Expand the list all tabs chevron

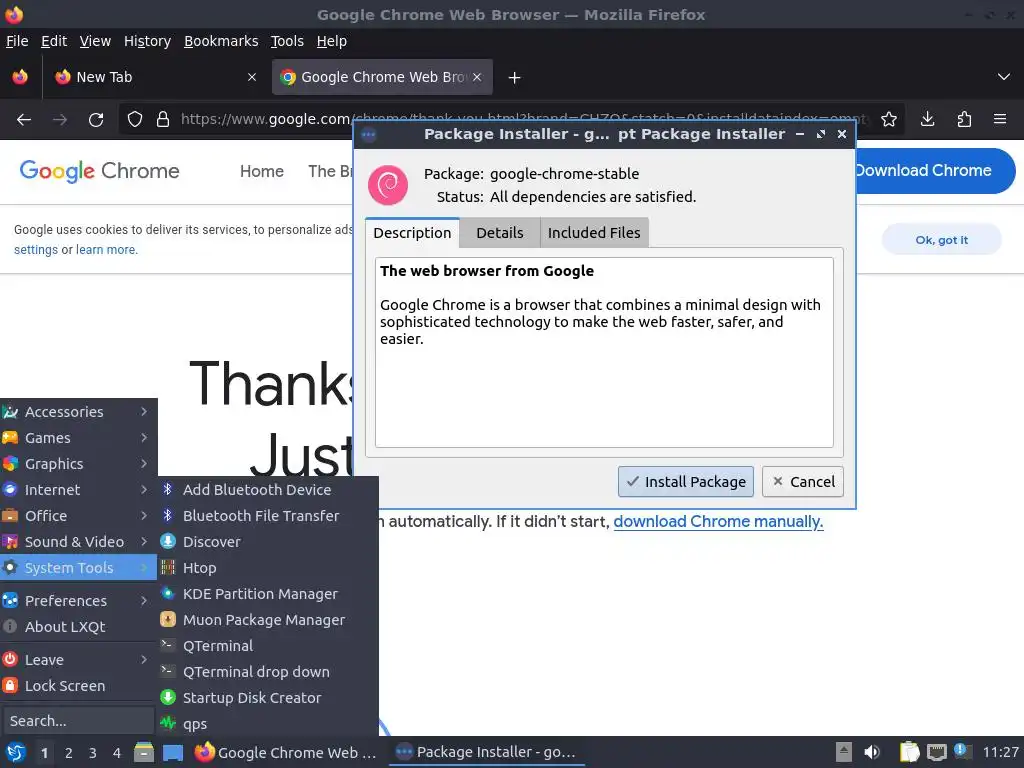[x=1004, y=77]
